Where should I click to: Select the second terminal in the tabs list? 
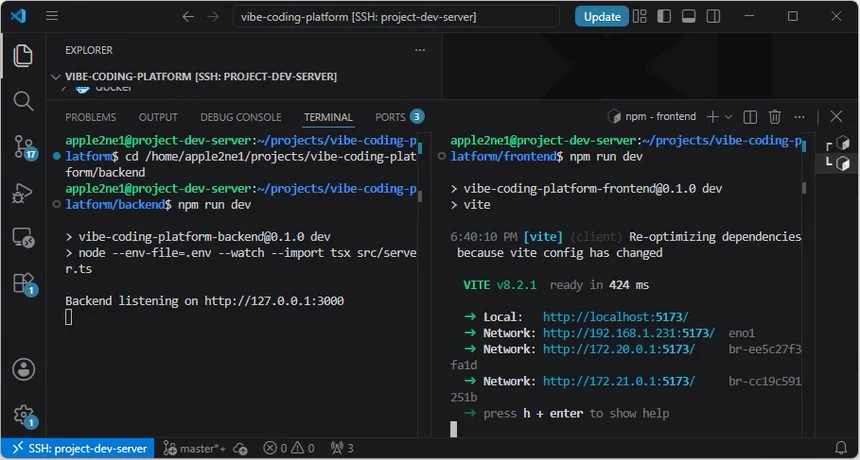pos(838,162)
